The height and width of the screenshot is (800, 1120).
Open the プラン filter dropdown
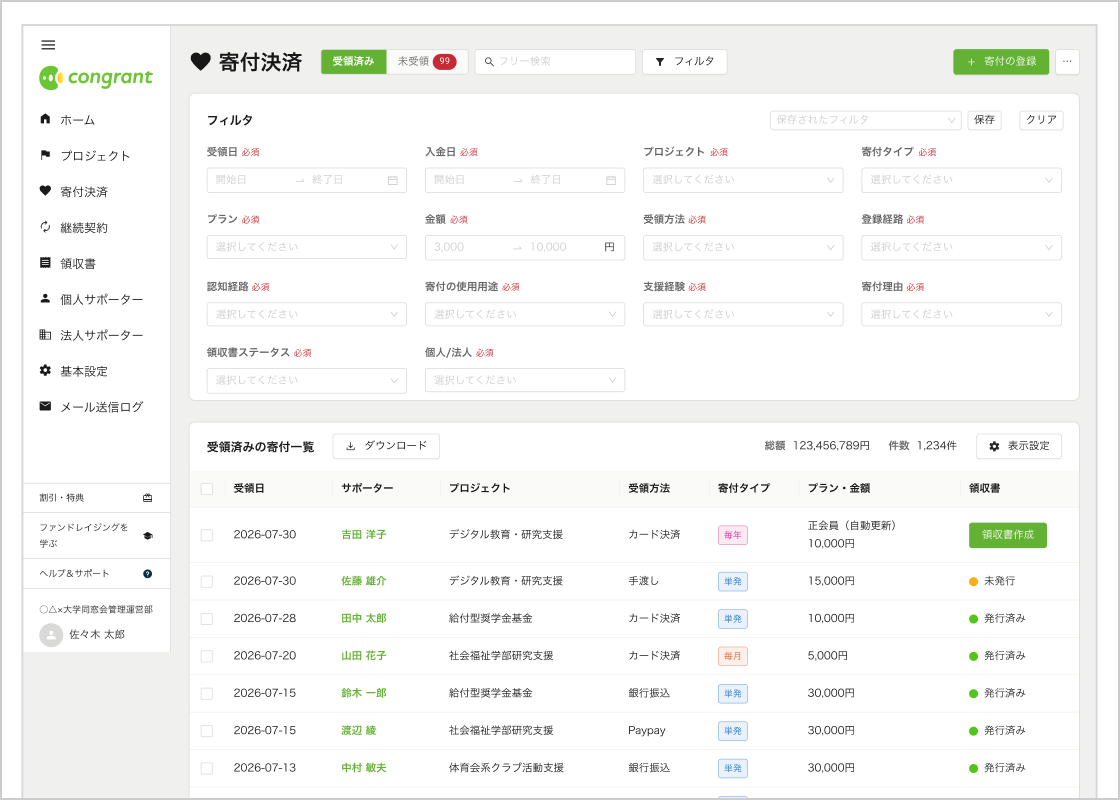click(306, 247)
